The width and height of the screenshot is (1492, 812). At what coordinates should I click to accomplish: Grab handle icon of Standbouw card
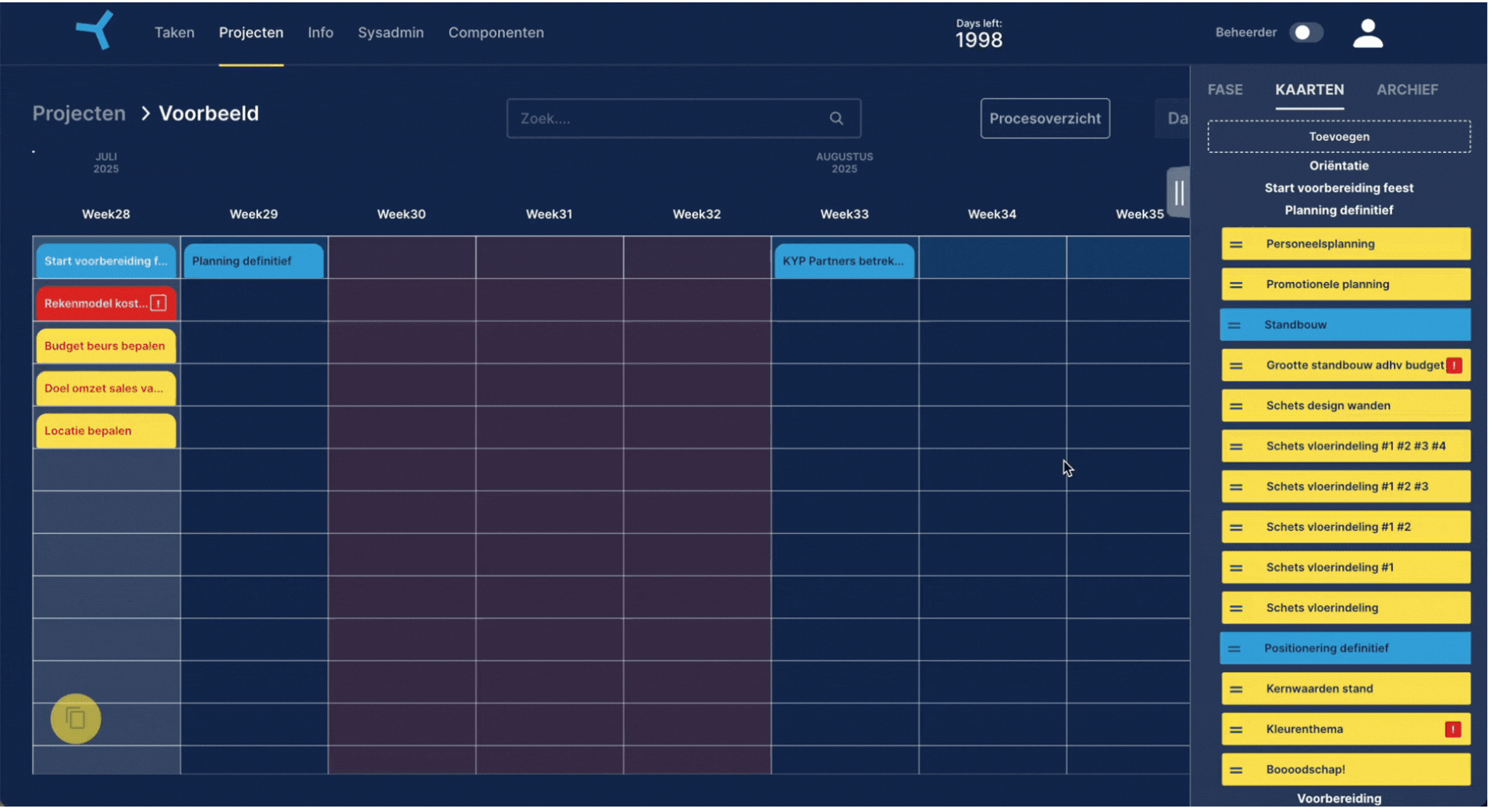click(1234, 325)
